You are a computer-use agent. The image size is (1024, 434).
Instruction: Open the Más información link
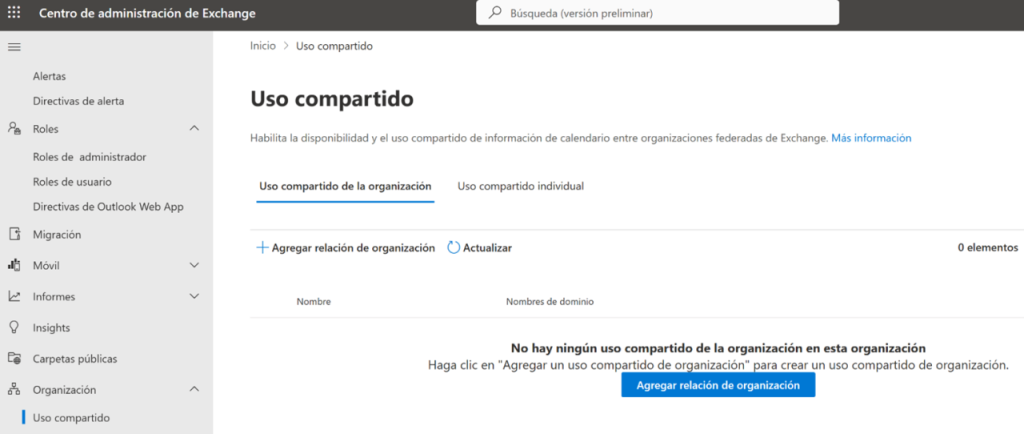(871, 138)
